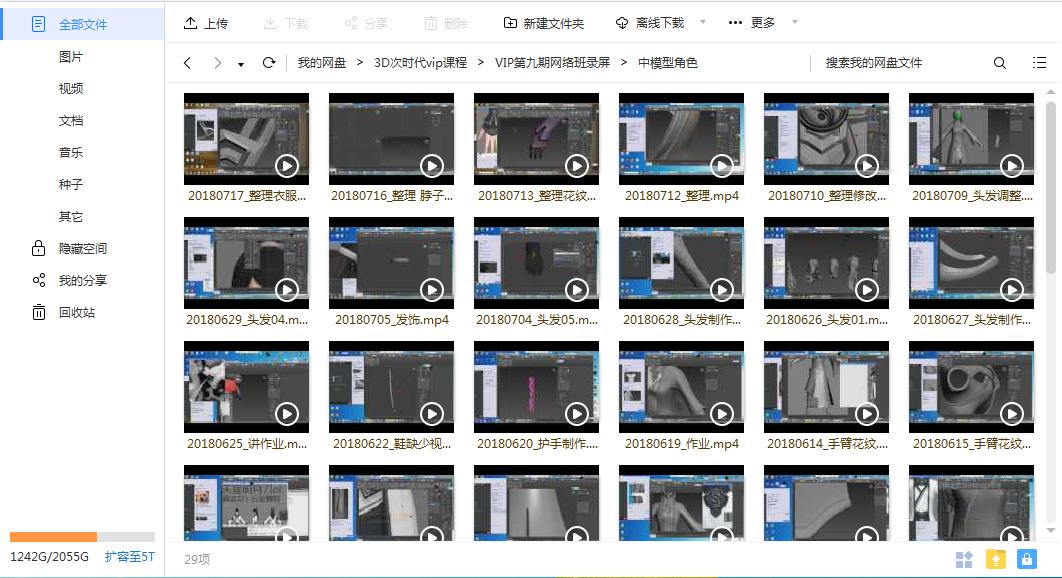Select 全部文件 in the sidebar

pyautogui.click(x=83, y=24)
